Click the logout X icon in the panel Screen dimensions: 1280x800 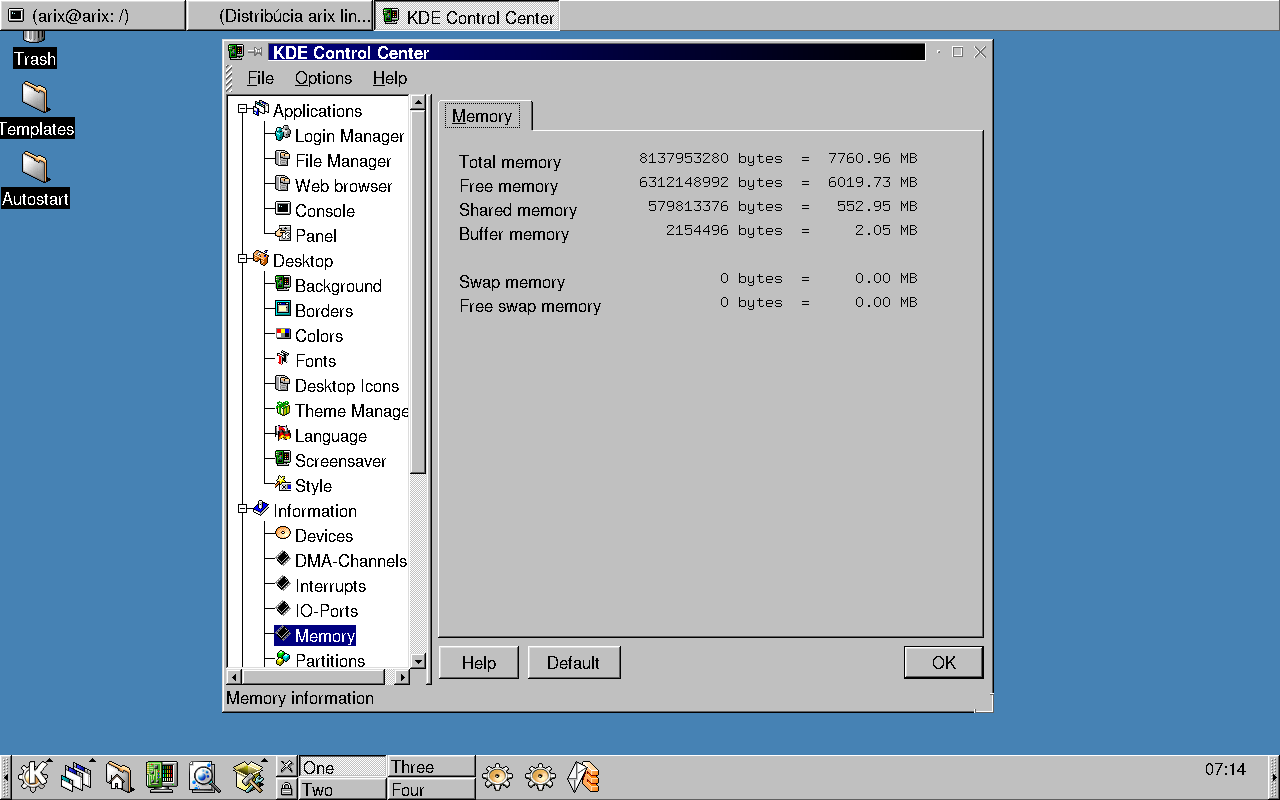point(286,766)
